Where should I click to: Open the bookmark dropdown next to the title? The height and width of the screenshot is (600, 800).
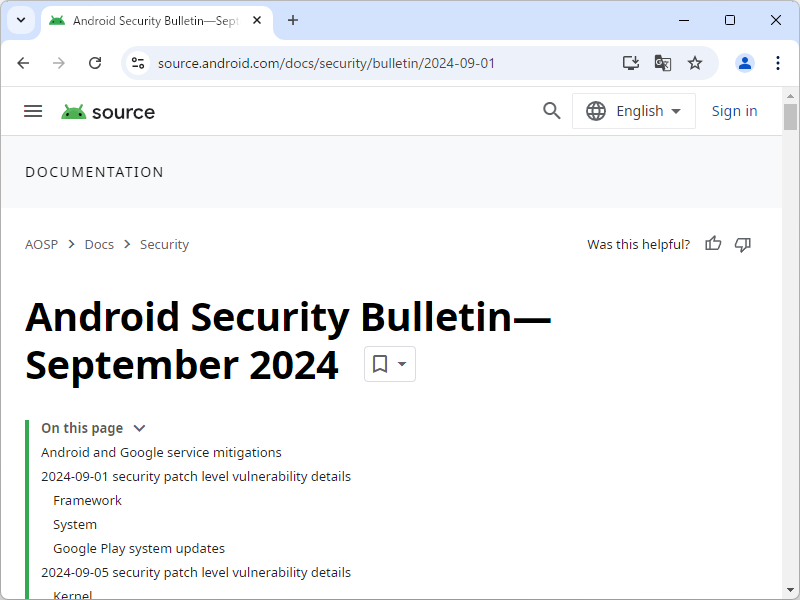(389, 364)
